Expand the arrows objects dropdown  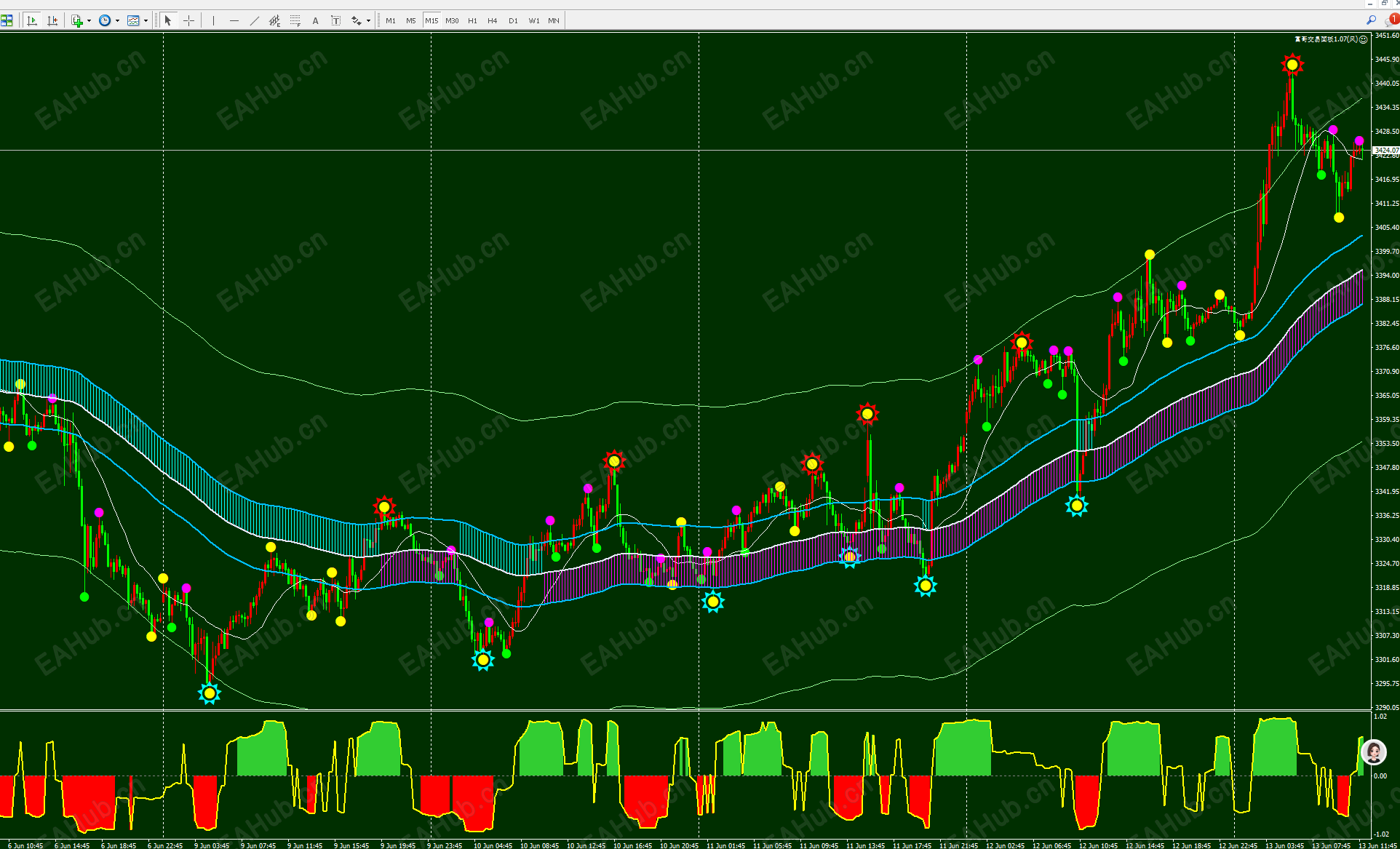[368, 20]
